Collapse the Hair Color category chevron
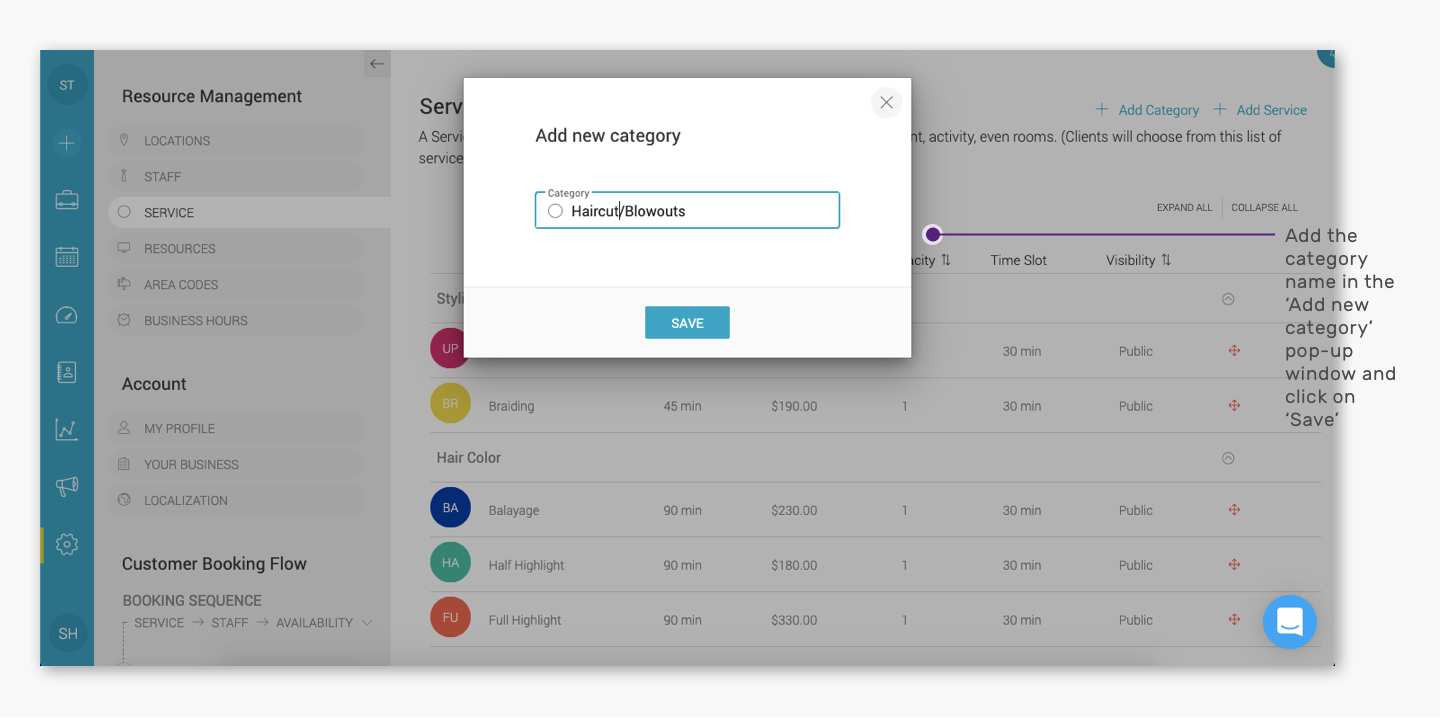 pos(1228,458)
